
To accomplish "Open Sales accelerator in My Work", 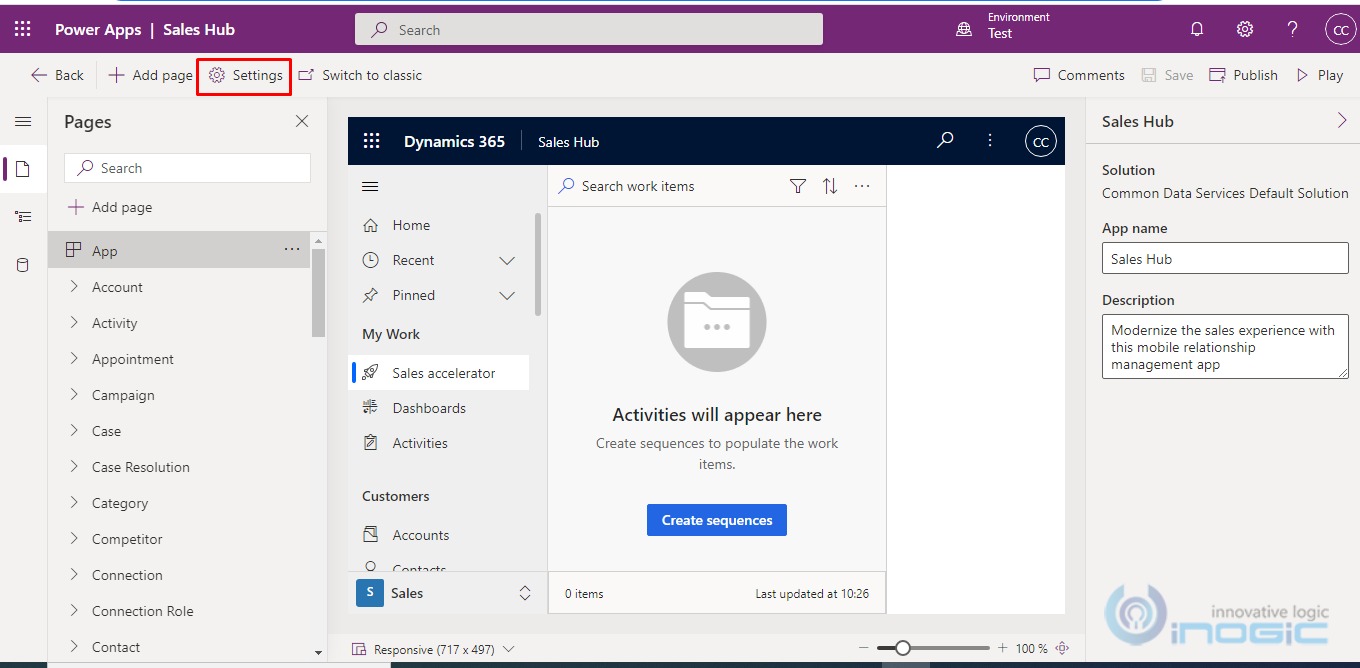I will coord(440,373).
